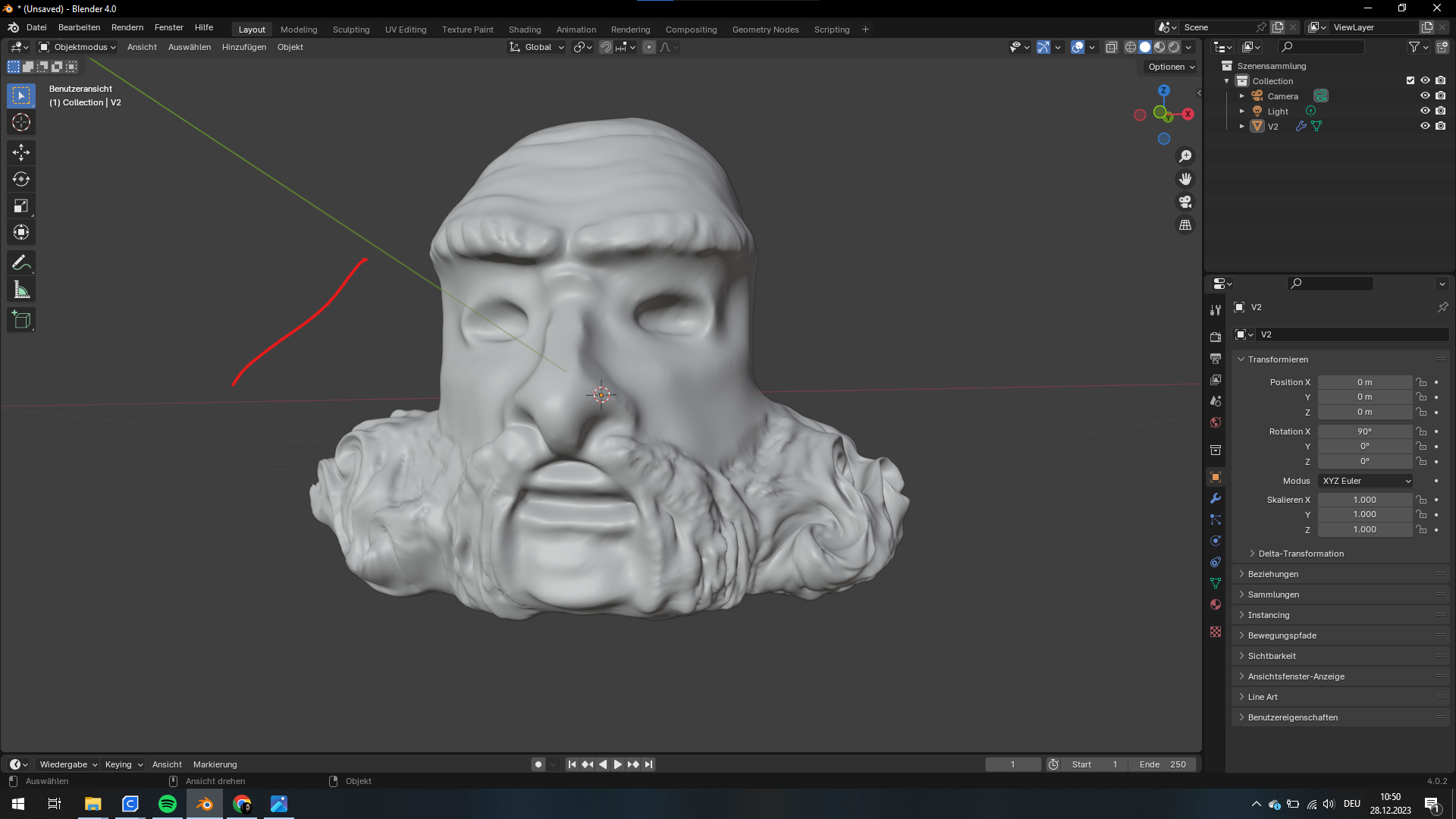Expand the Delta-Transformation panel
The image size is (1456, 819).
(1301, 554)
